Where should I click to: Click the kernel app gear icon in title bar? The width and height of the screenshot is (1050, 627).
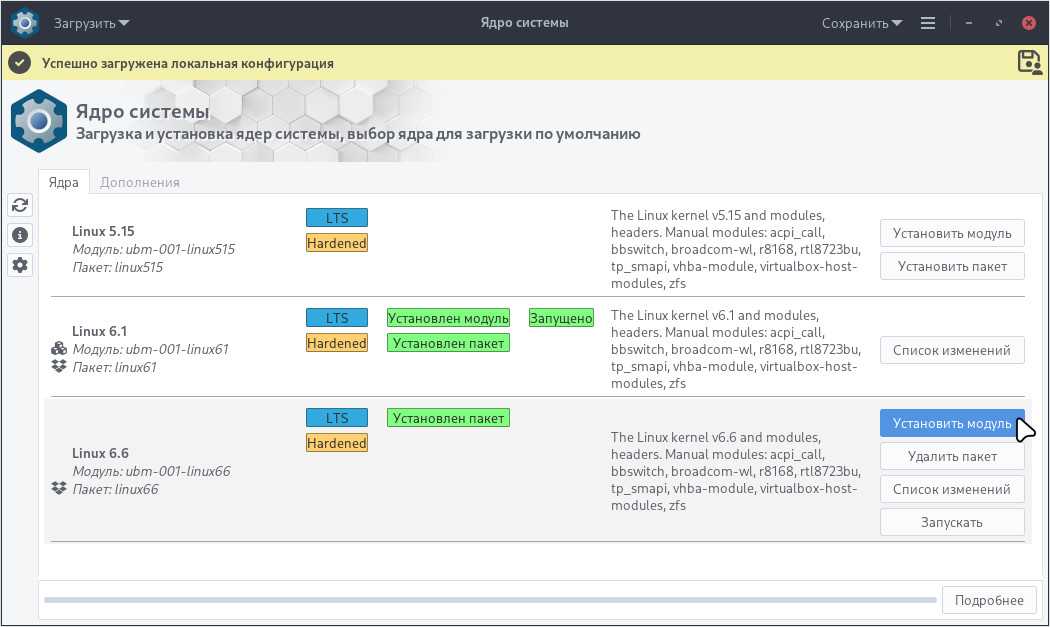(25, 23)
